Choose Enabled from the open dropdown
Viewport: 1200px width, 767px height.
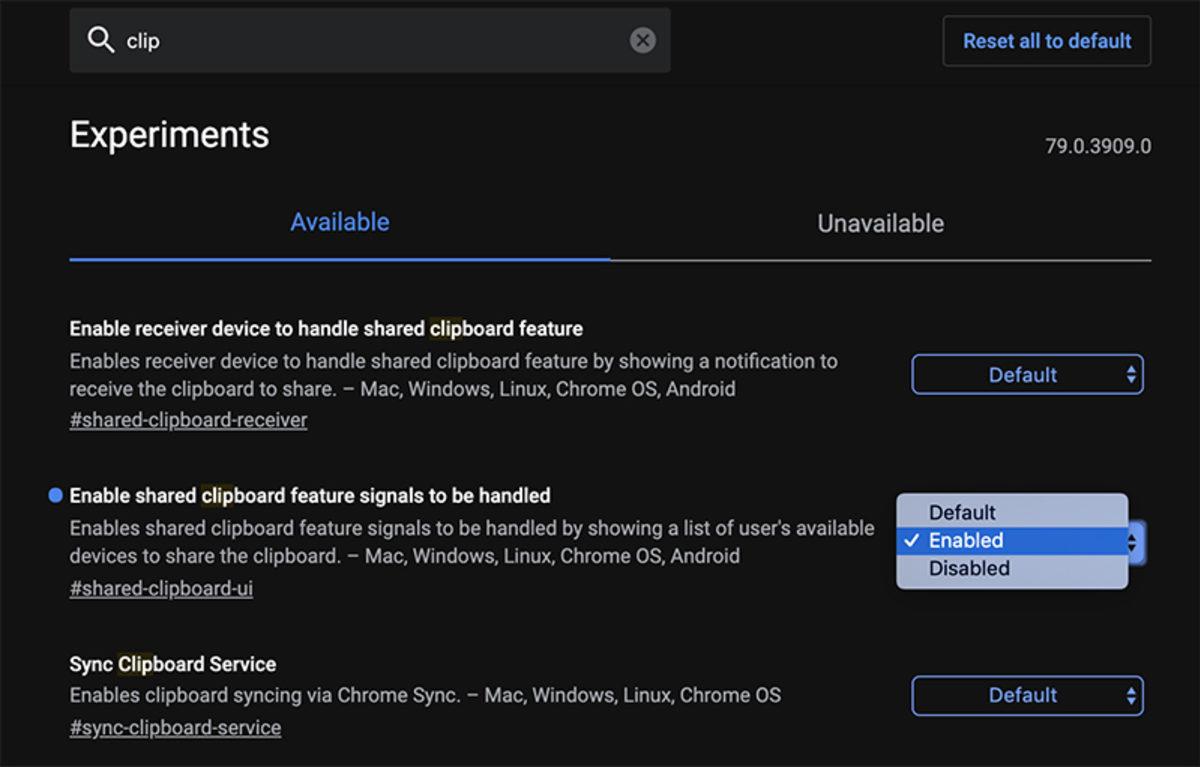point(964,540)
